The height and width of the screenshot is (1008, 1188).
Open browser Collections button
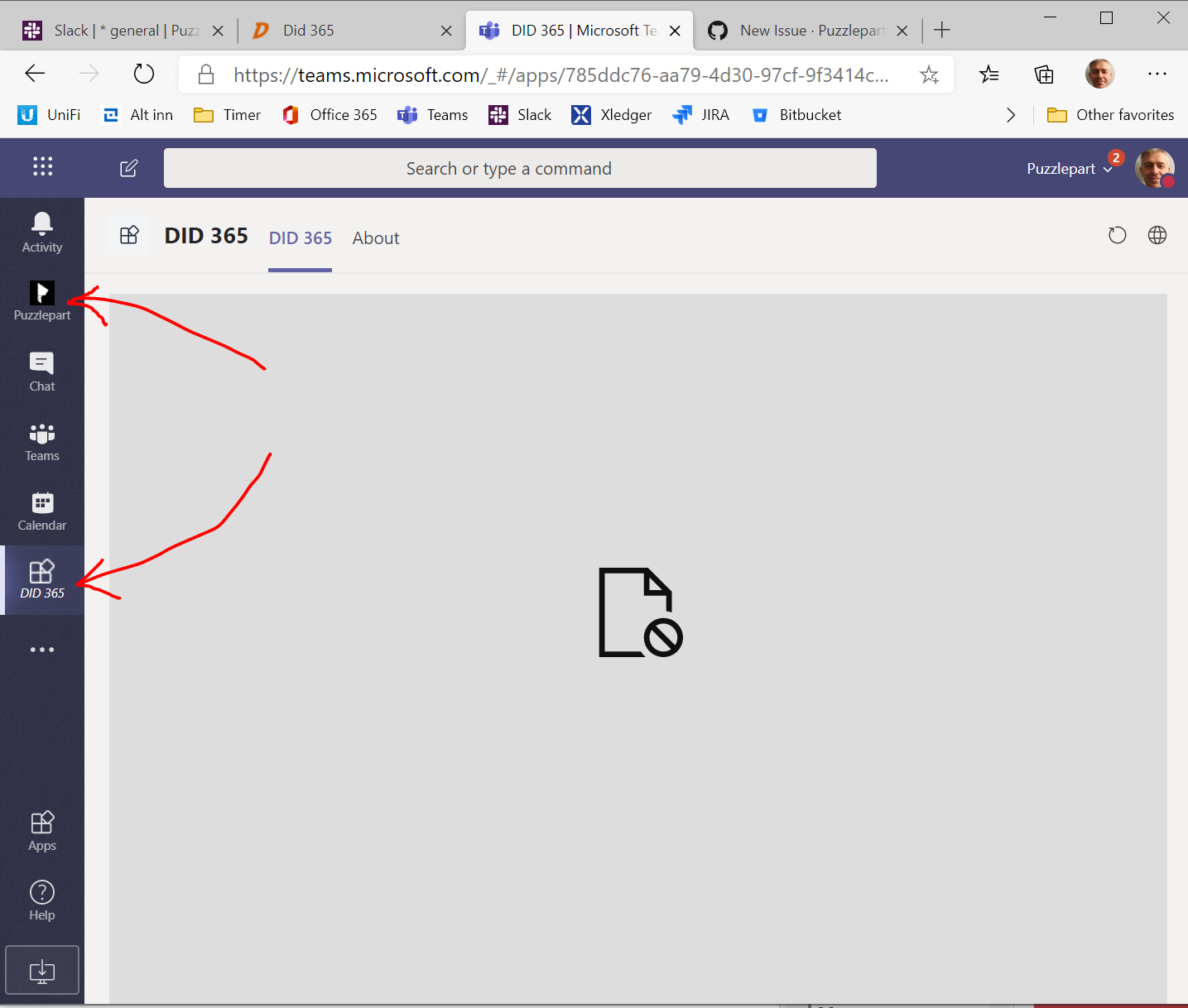click(x=1044, y=74)
